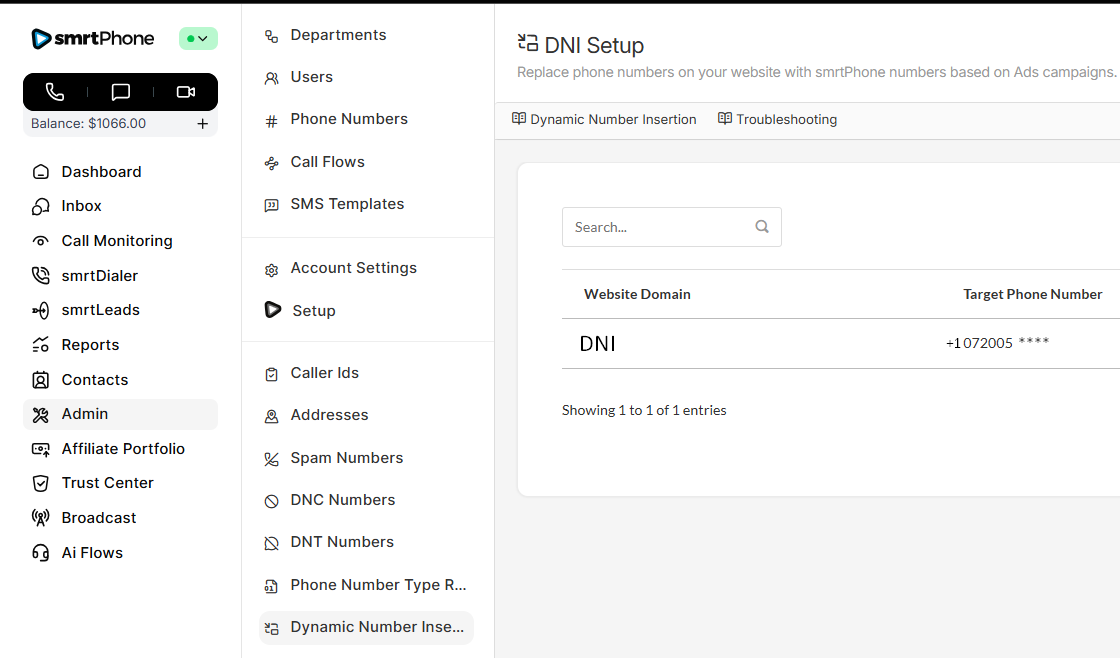Open the green status dropdown
This screenshot has height=658, width=1120.
(198, 39)
